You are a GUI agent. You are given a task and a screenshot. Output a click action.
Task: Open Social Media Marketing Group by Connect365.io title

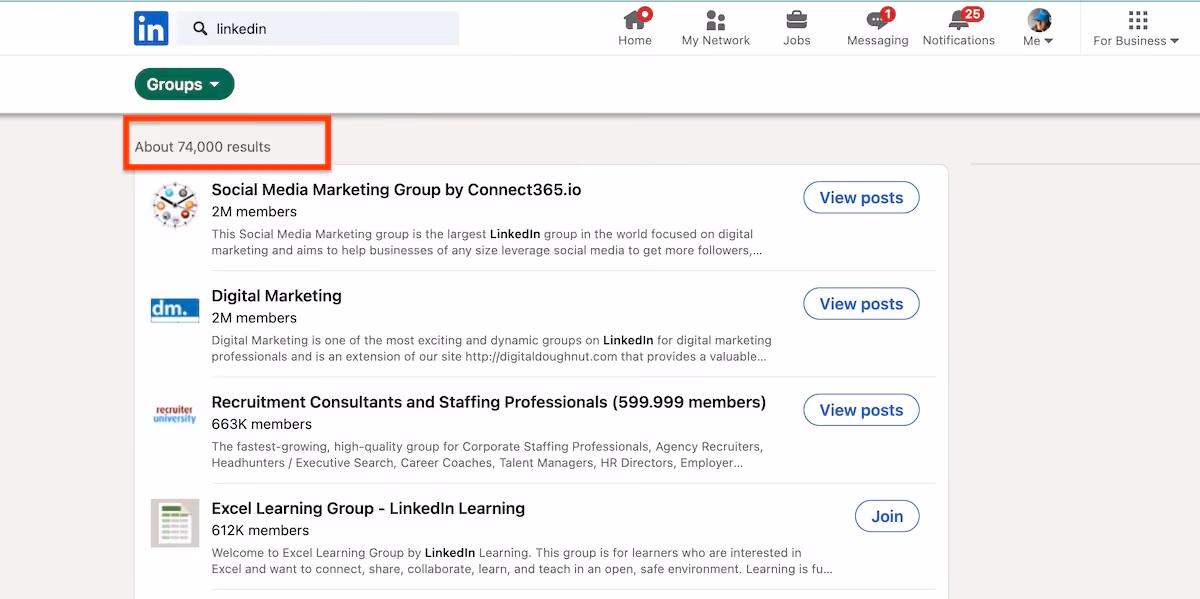pos(396,190)
